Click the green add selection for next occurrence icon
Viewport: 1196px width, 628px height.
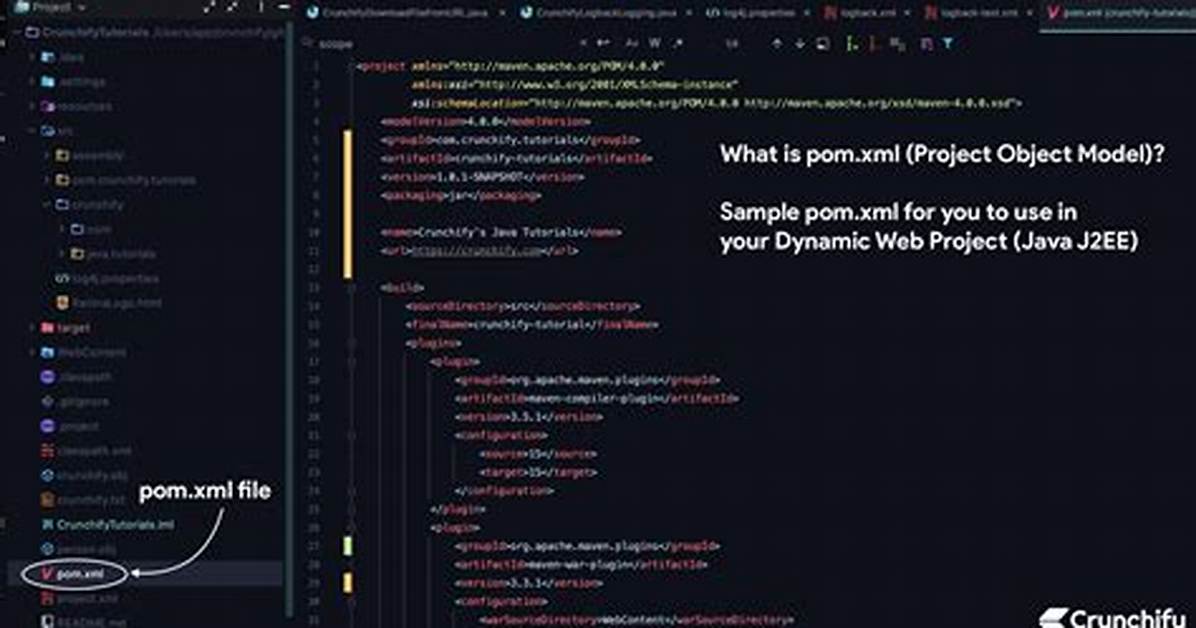852,44
